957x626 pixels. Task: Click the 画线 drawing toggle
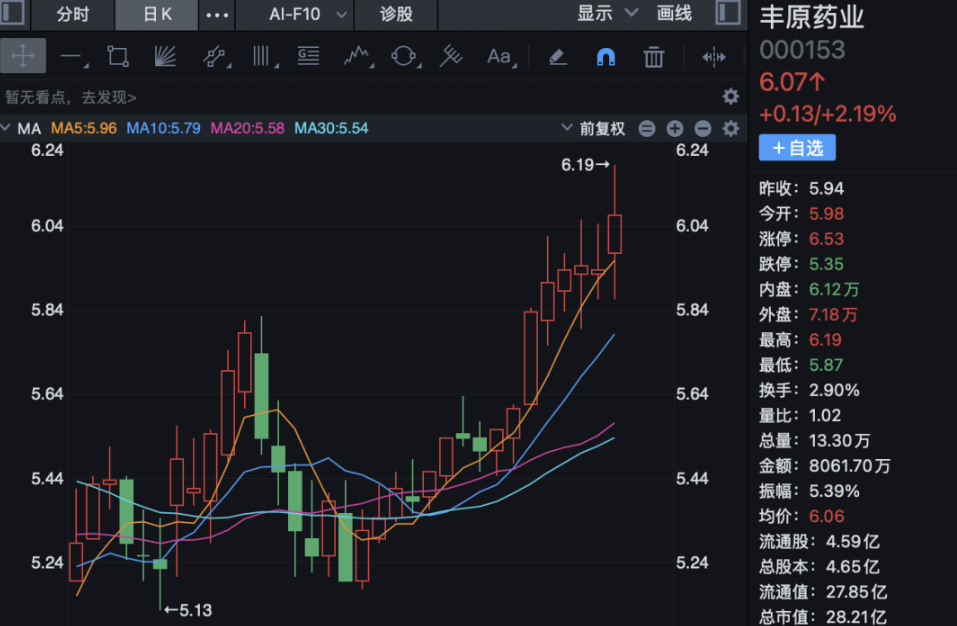[674, 13]
